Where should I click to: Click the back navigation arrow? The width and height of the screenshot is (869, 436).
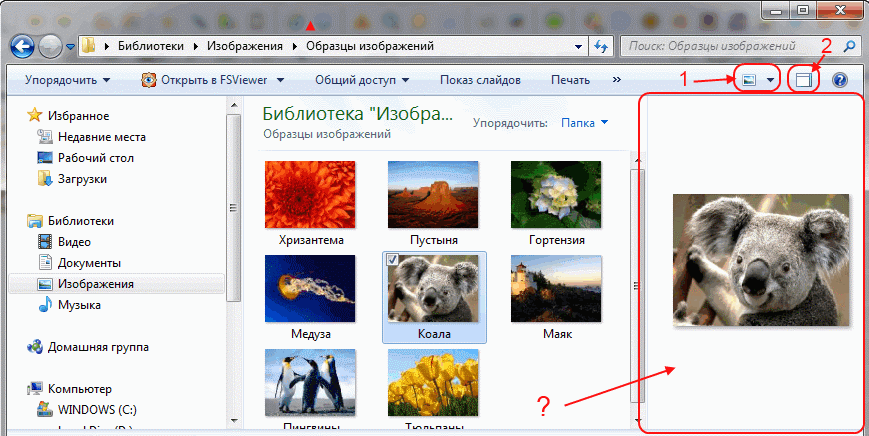click(x=24, y=46)
